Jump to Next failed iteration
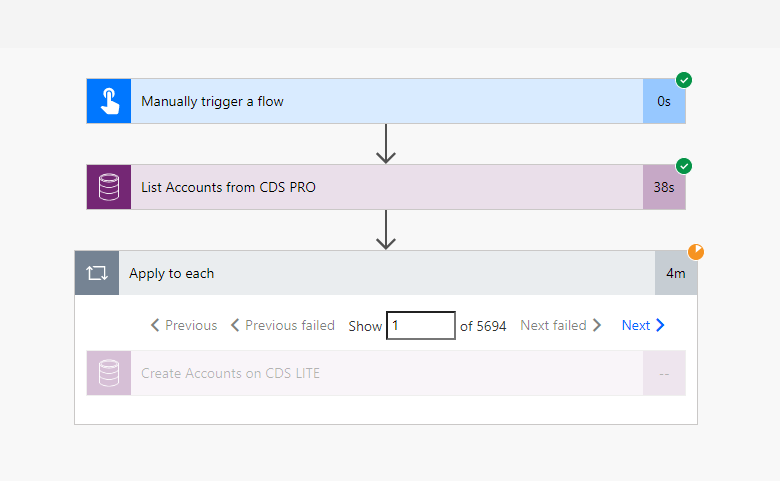The height and width of the screenshot is (481, 780). pos(560,325)
